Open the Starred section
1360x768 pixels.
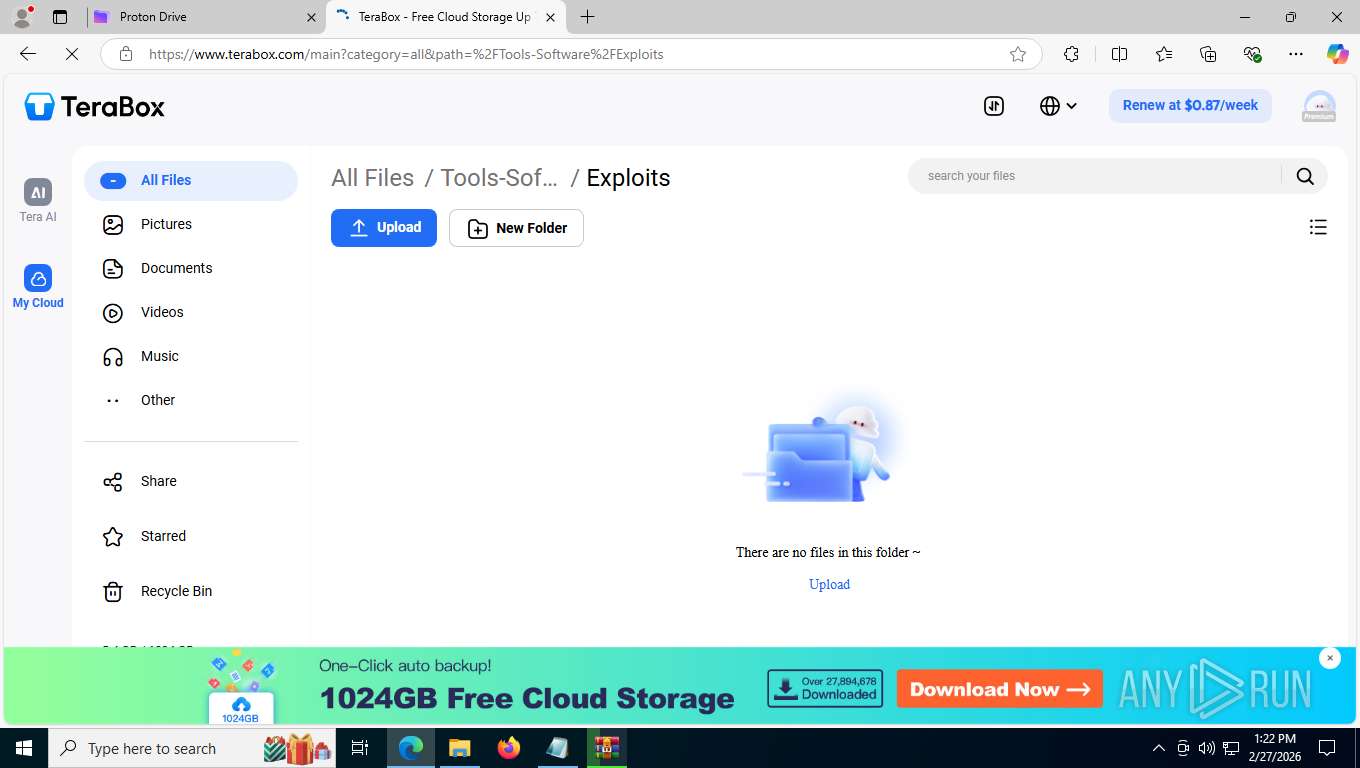click(191, 536)
